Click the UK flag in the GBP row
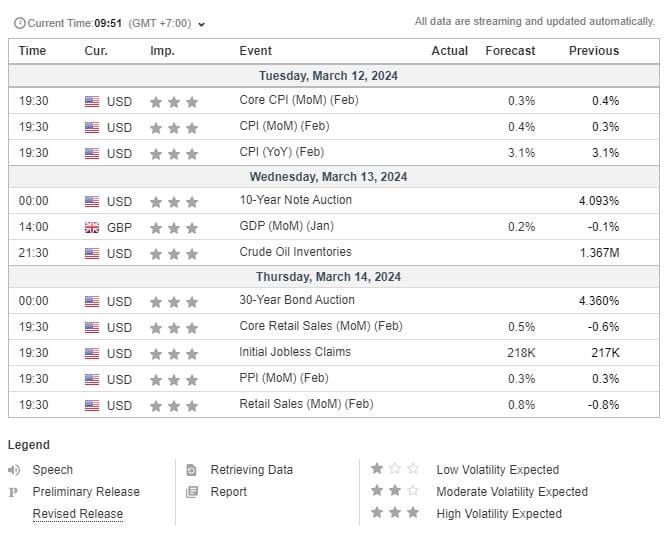The image size is (670, 543). [92, 227]
